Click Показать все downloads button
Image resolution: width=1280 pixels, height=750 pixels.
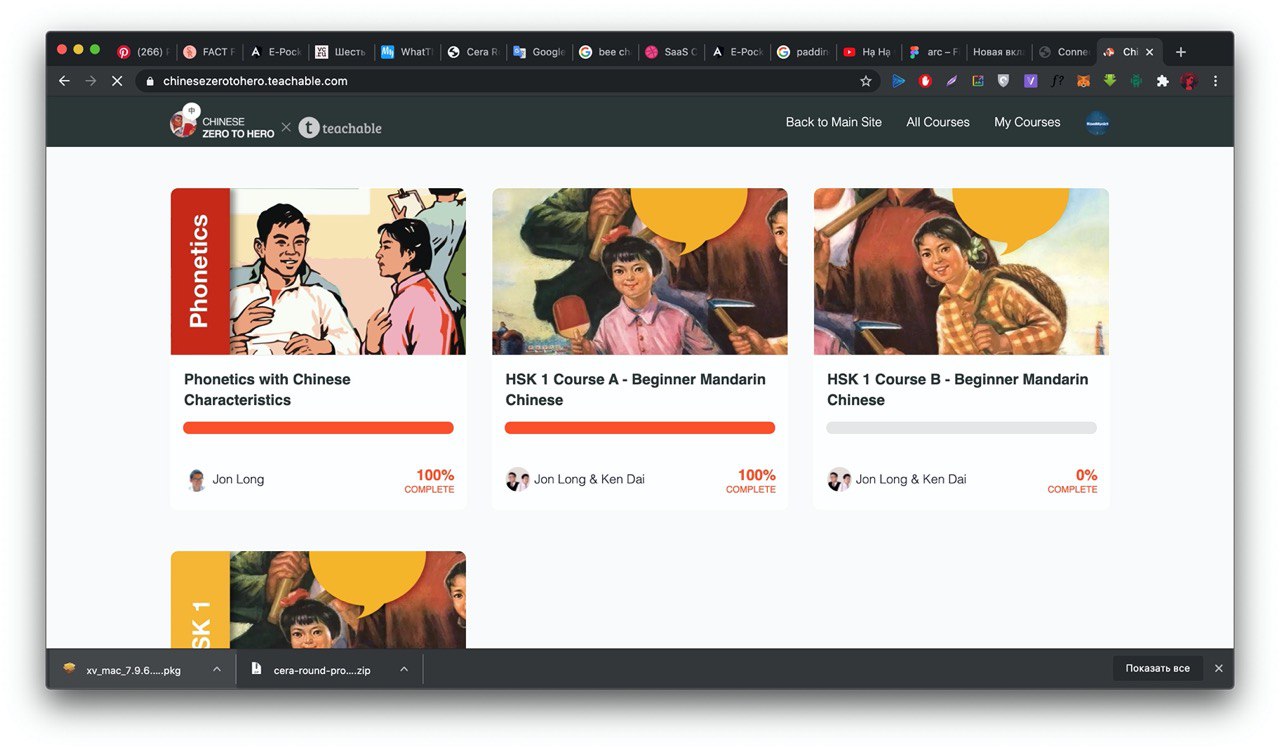pos(1157,668)
